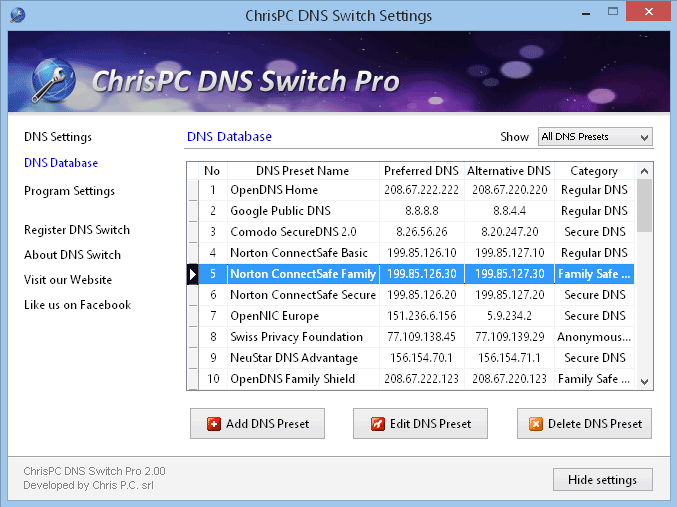This screenshot has width=677, height=507.
Task: Click the globe wrench logo in banner
Action: pyautogui.click(x=54, y=80)
